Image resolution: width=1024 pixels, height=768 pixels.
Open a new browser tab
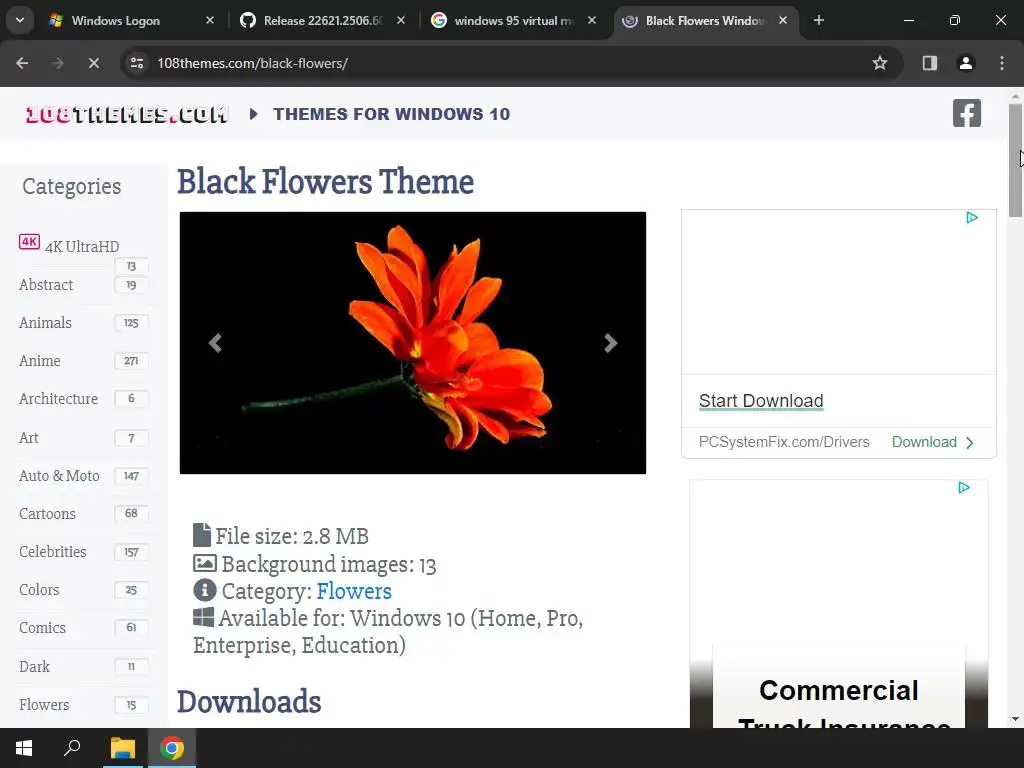(818, 20)
